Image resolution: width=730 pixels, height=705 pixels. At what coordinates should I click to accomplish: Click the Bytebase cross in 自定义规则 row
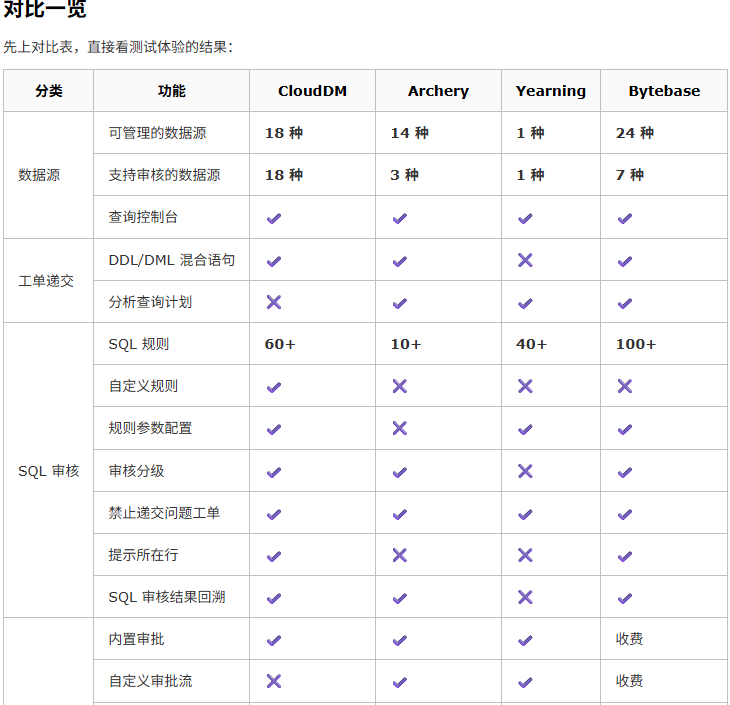tap(625, 386)
